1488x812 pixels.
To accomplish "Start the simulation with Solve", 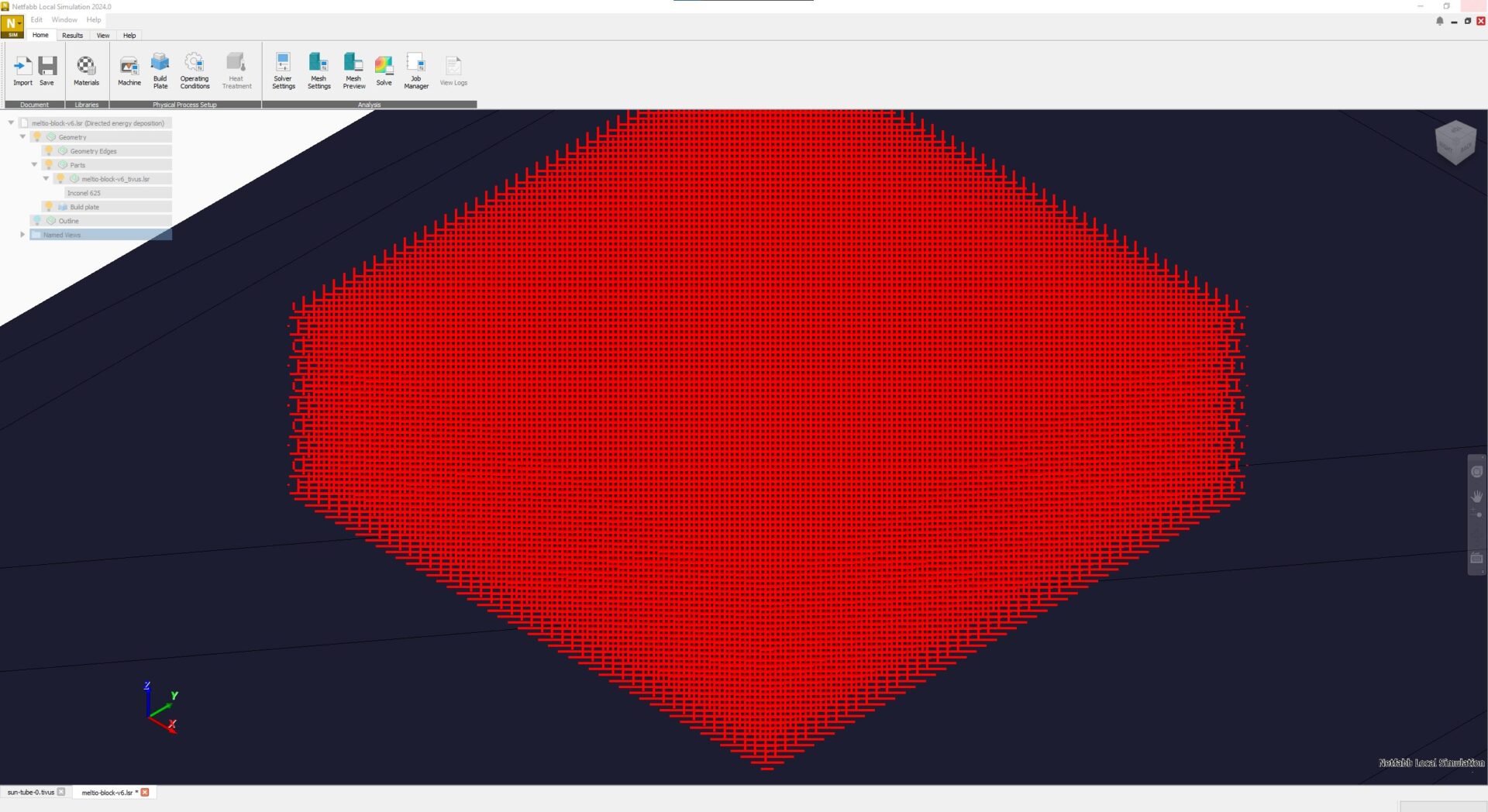I will click(384, 68).
